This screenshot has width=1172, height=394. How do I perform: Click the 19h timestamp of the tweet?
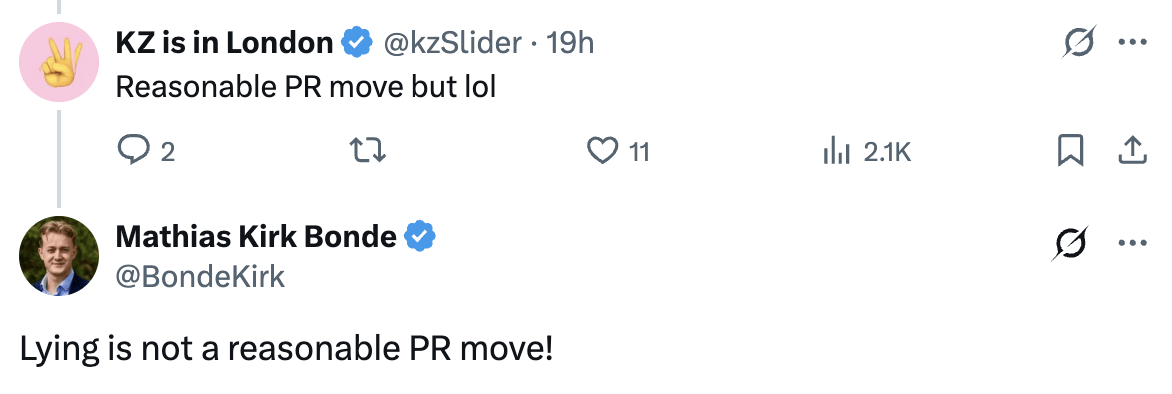tap(570, 43)
